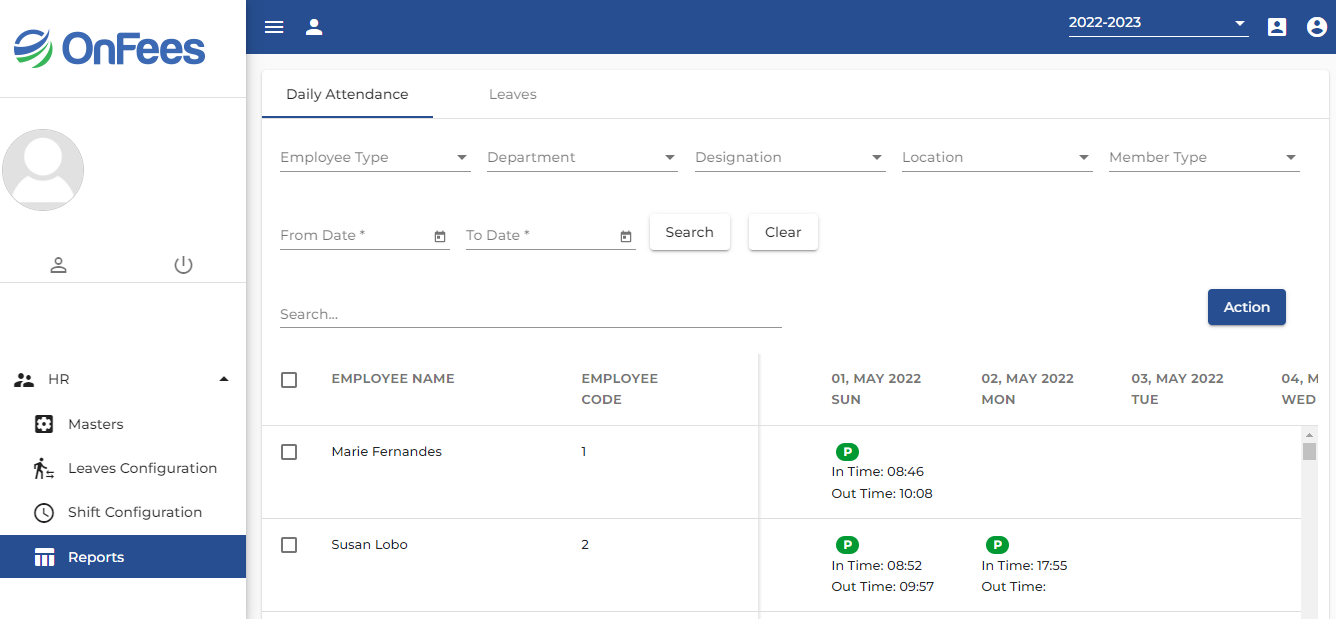Click the profile outline icon in sidebar
The width and height of the screenshot is (1336, 619).
(x=59, y=265)
